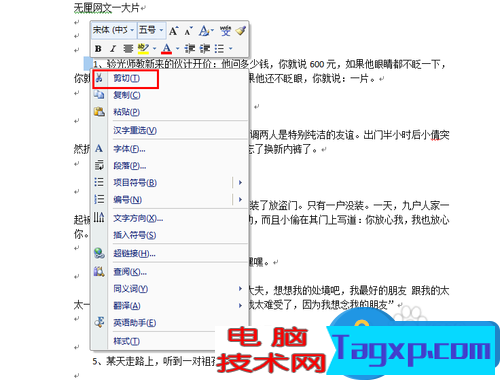Open the 宋体 font name dropdown
The image size is (500, 380).
click(x=113, y=30)
